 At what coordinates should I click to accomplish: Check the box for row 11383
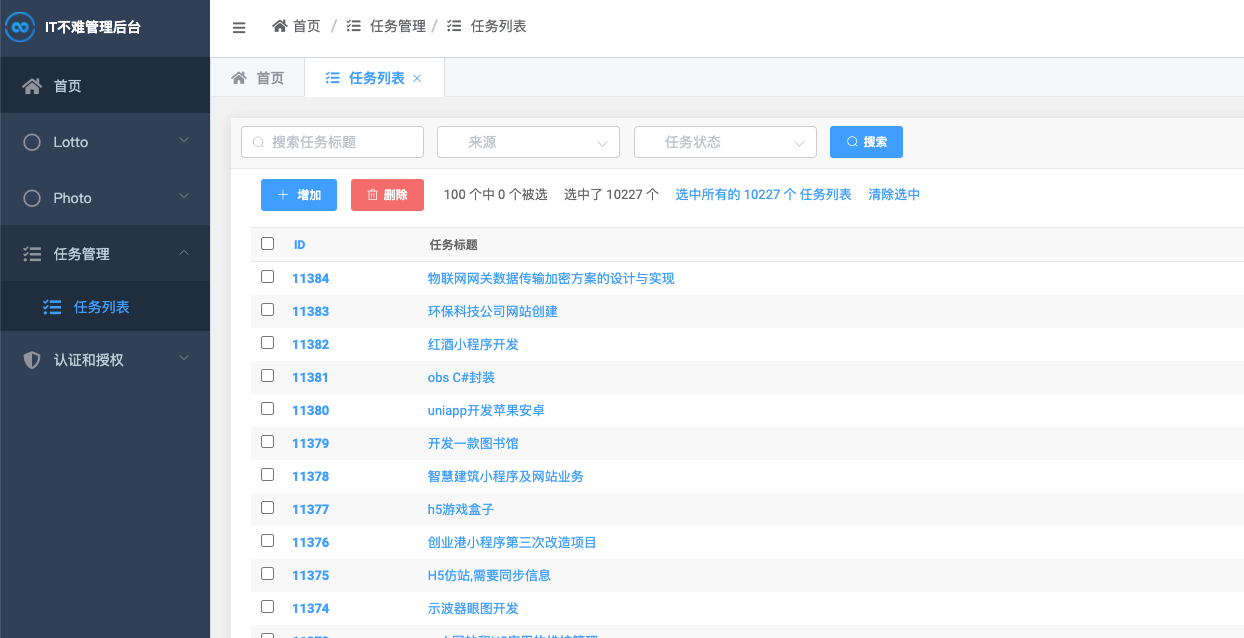pyautogui.click(x=267, y=310)
